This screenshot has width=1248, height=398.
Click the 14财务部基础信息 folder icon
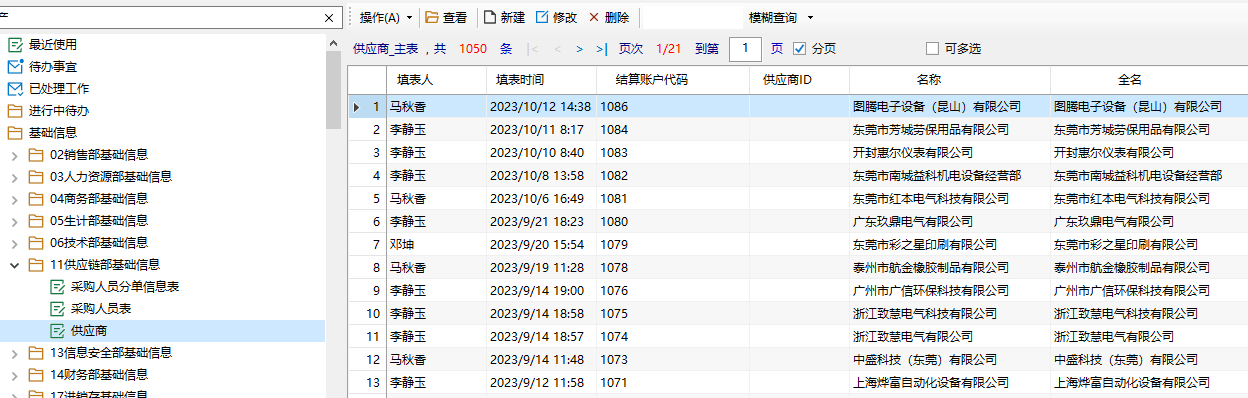pyautogui.click(x=37, y=375)
